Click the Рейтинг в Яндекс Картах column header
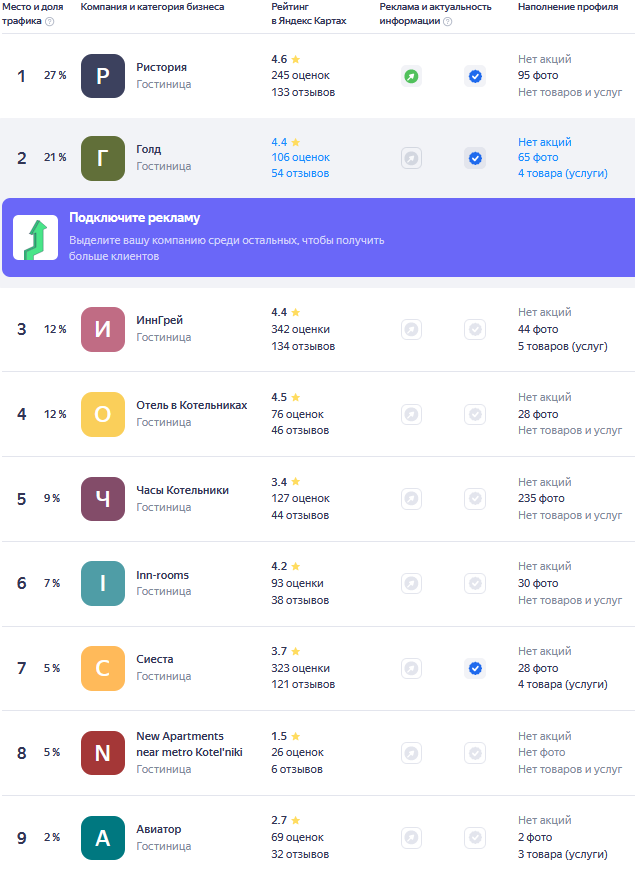This screenshot has width=635, height=875. [309, 14]
